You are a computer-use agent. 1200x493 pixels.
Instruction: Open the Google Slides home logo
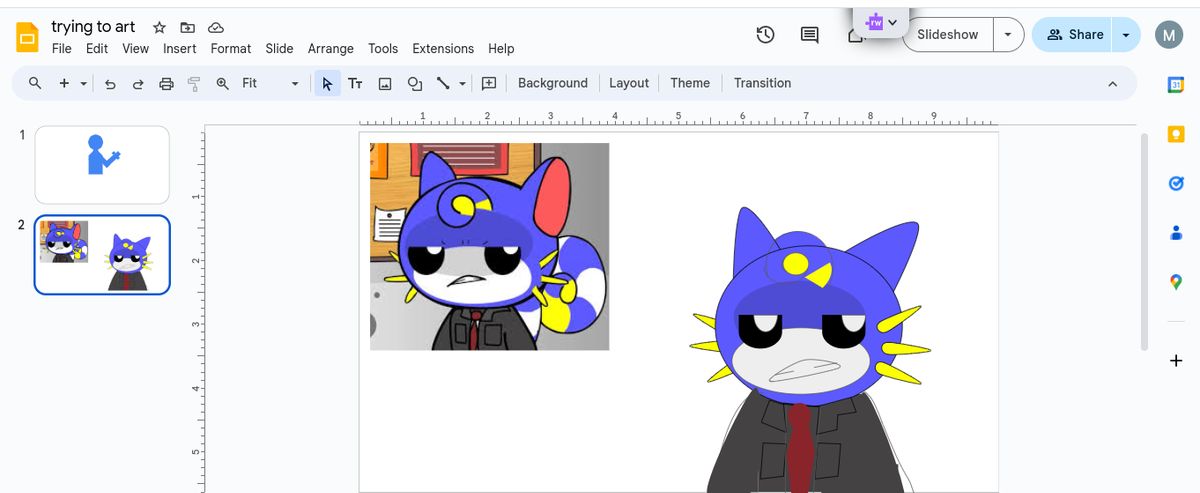(27, 38)
